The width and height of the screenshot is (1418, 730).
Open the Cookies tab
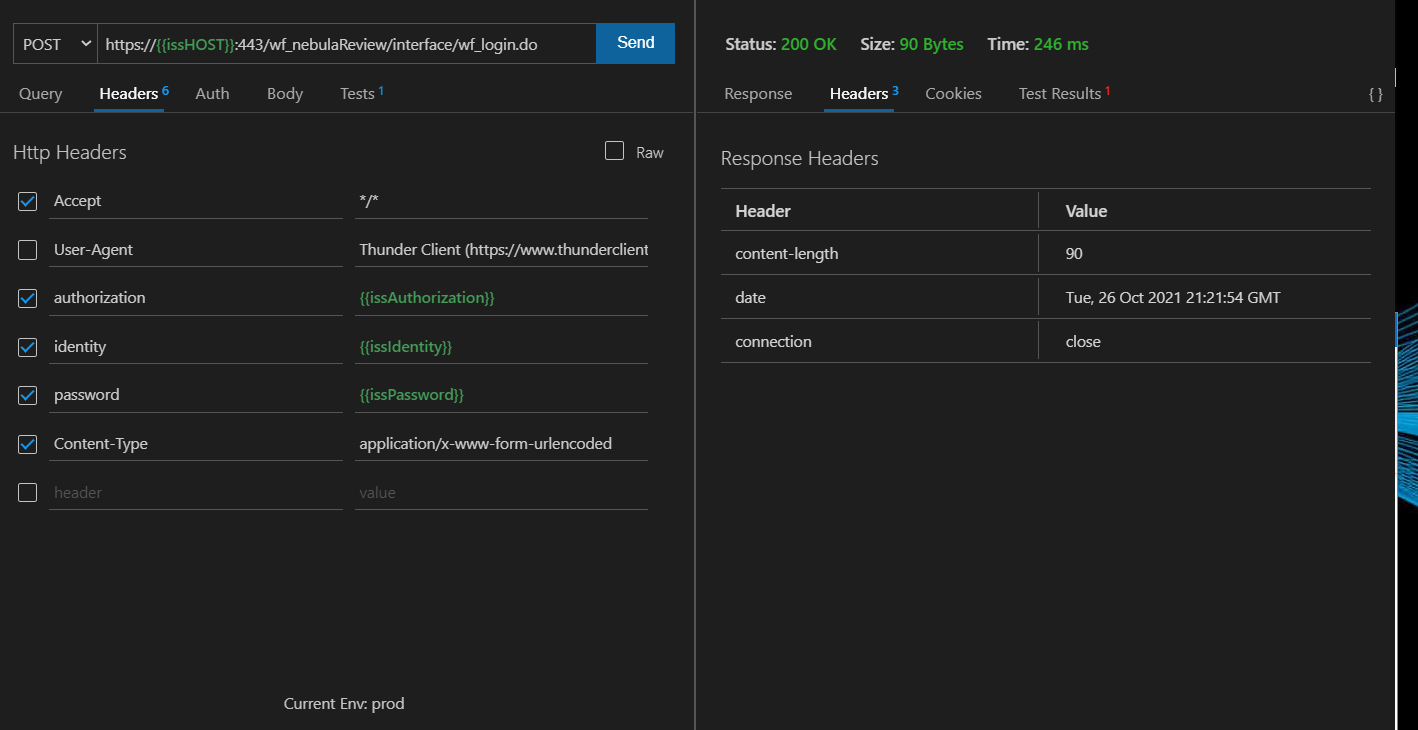click(x=952, y=93)
